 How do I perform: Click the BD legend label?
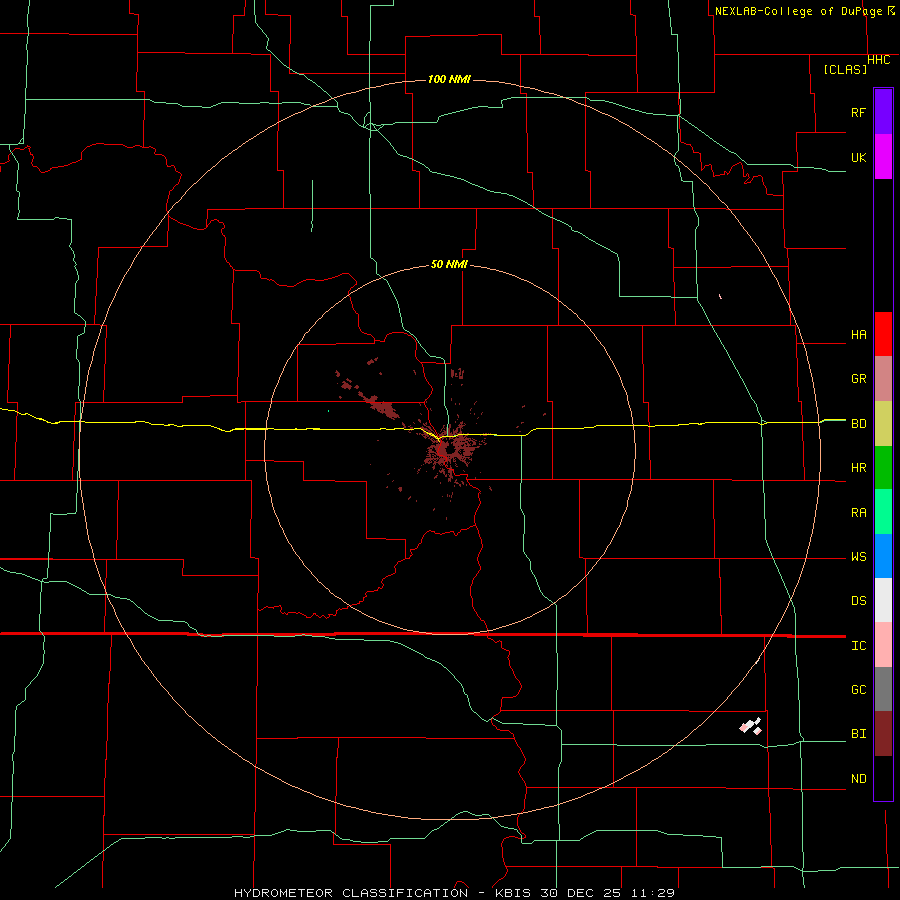tap(858, 424)
